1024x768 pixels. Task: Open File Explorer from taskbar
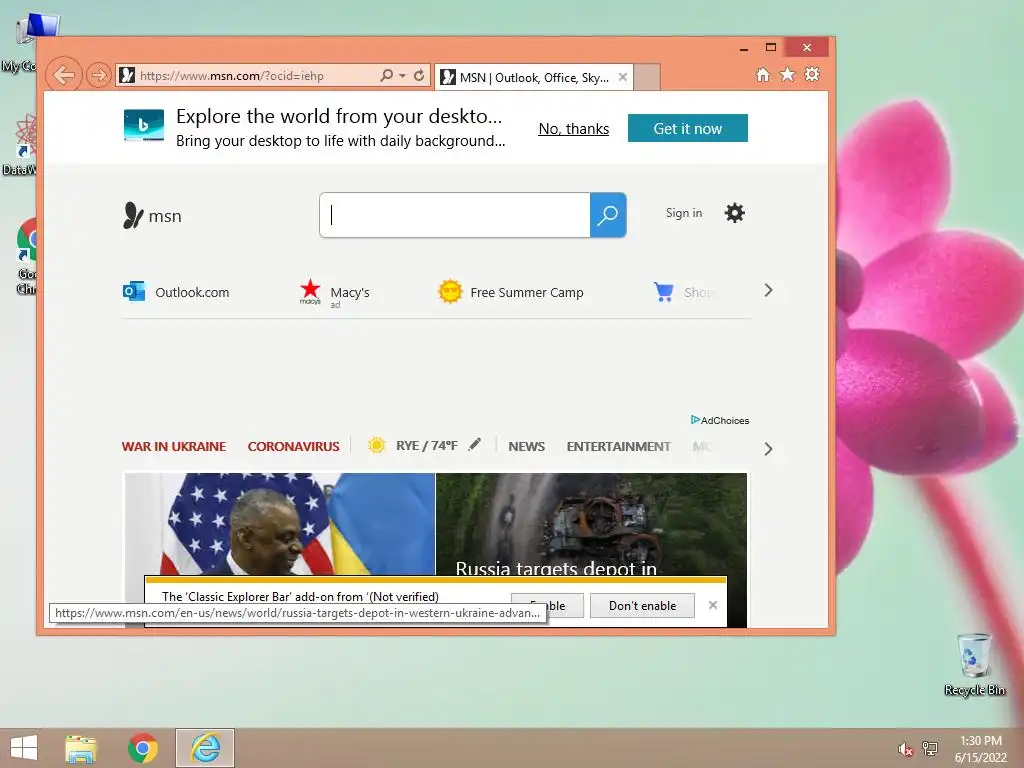(81, 748)
